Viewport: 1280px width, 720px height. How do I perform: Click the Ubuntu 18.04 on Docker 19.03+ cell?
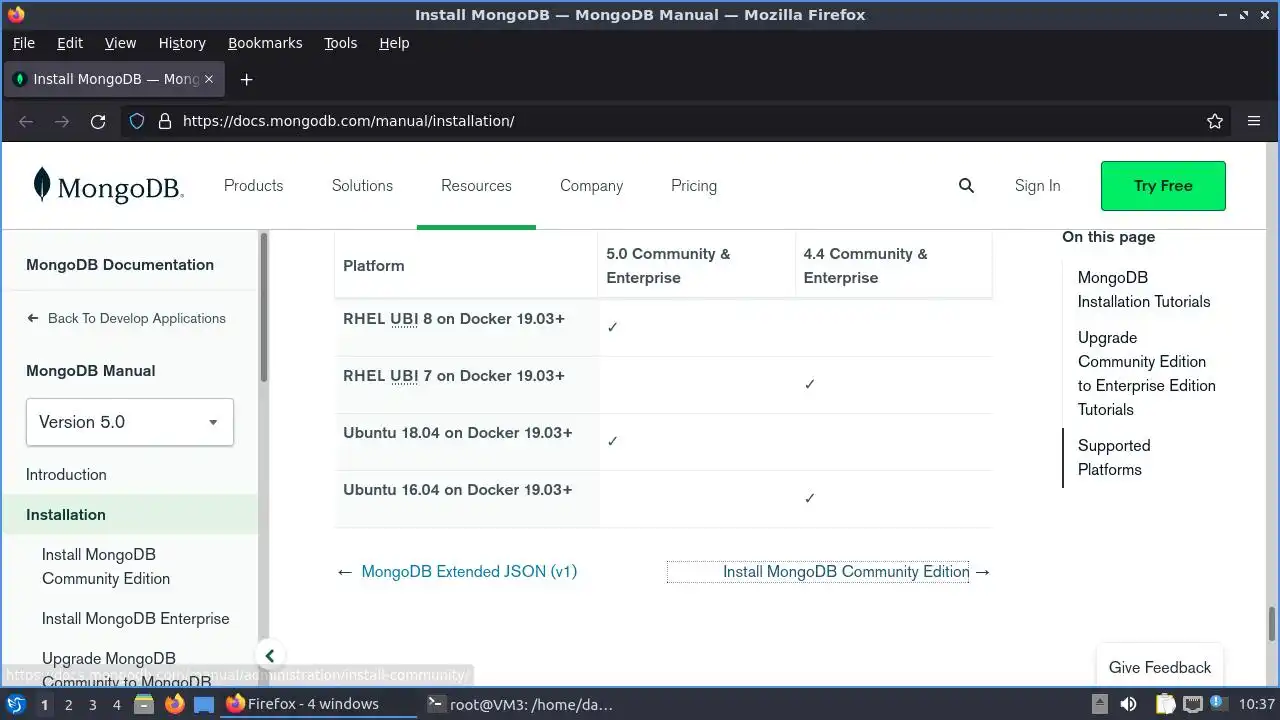coord(466,442)
